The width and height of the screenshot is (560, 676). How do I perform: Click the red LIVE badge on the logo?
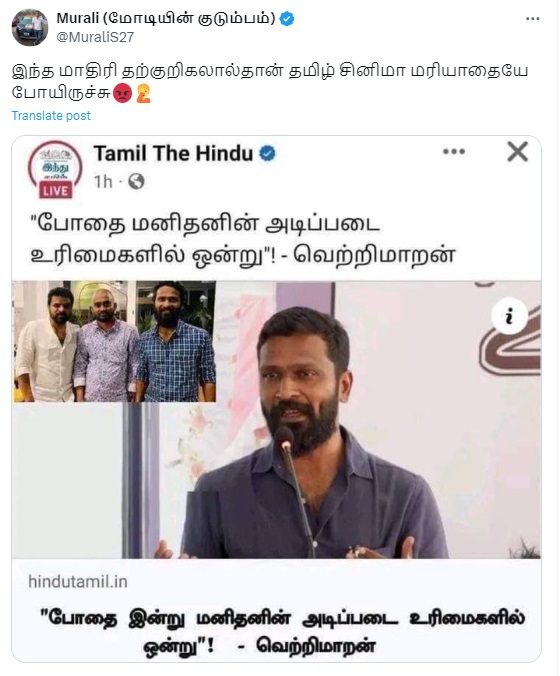tap(56, 191)
